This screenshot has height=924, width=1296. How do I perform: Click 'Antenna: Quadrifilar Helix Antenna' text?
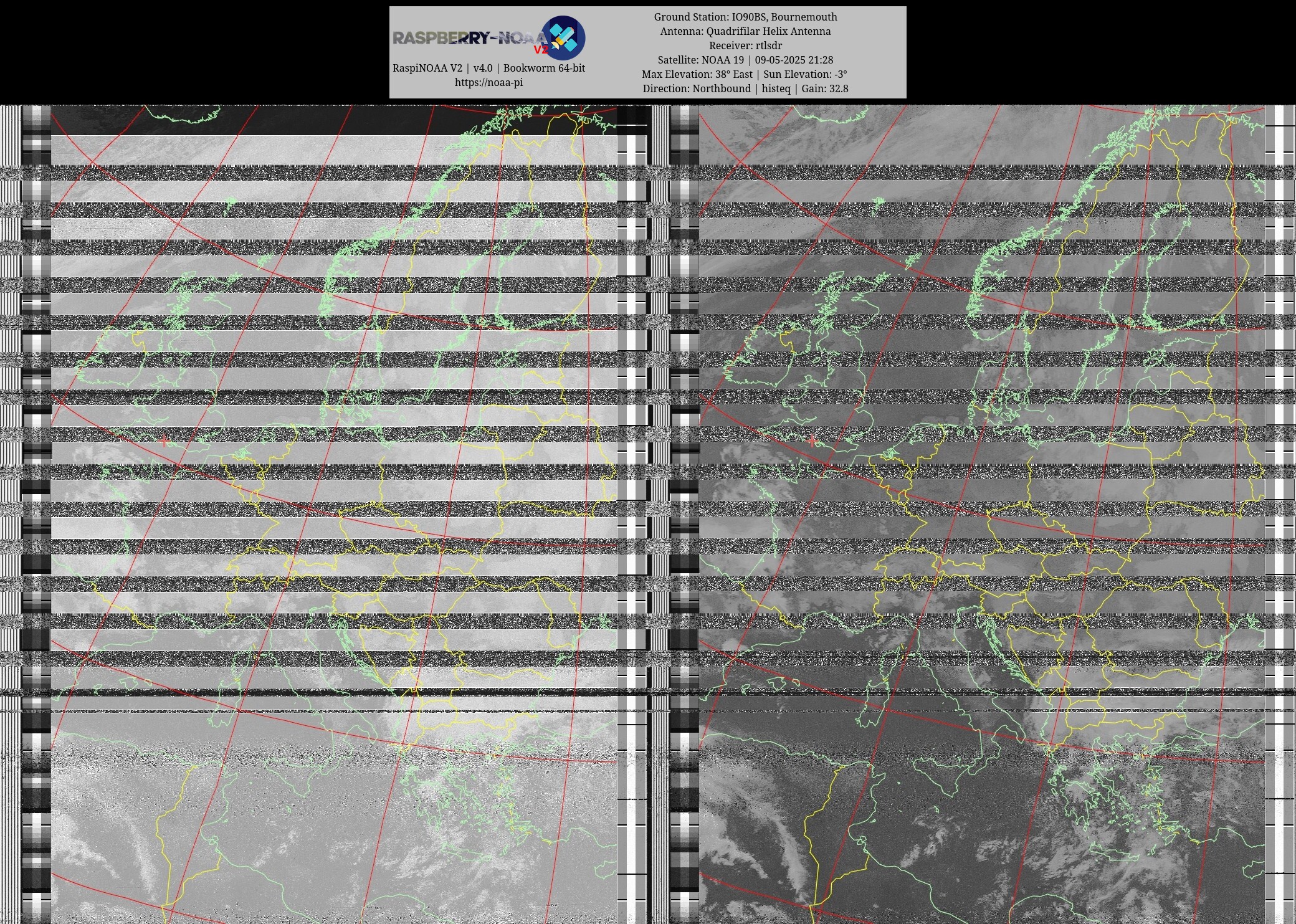(x=745, y=31)
